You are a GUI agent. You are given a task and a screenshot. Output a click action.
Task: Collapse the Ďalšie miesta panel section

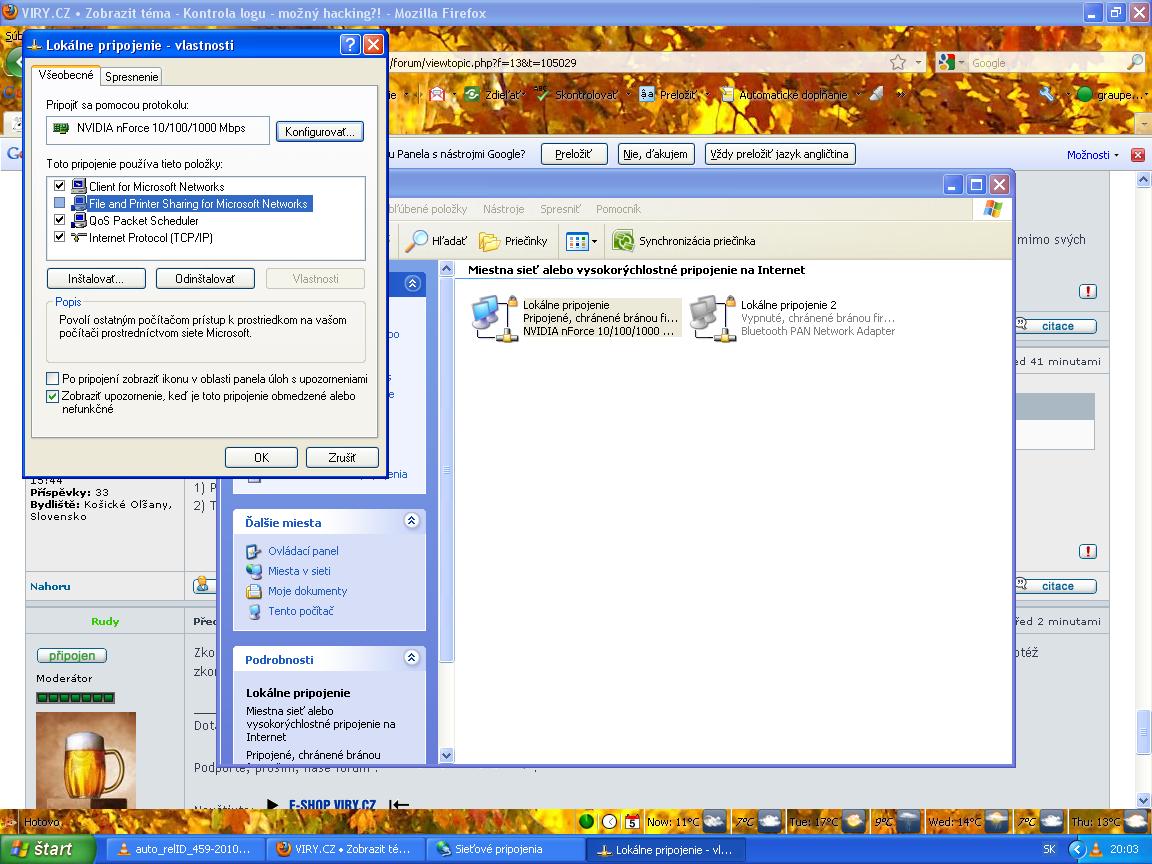[x=411, y=521]
